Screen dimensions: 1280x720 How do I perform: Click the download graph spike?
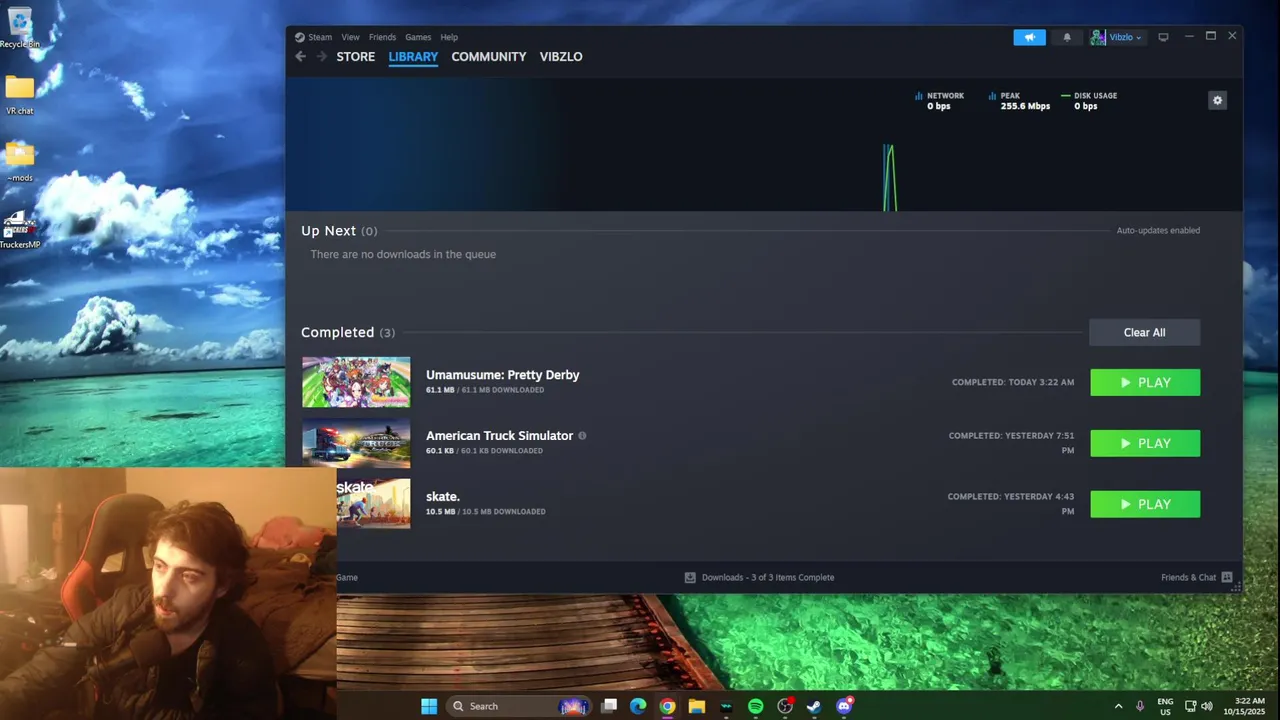pyautogui.click(x=889, y=178)
